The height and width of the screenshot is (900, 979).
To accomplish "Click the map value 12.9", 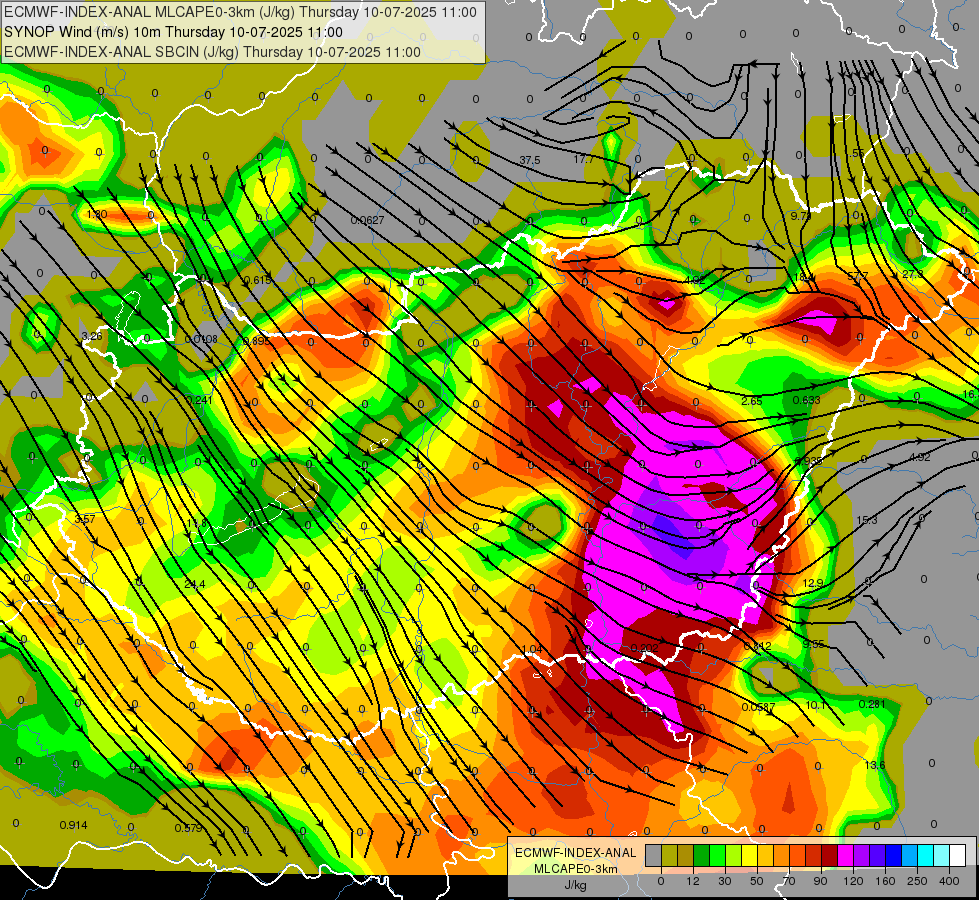I will [813, 583].
